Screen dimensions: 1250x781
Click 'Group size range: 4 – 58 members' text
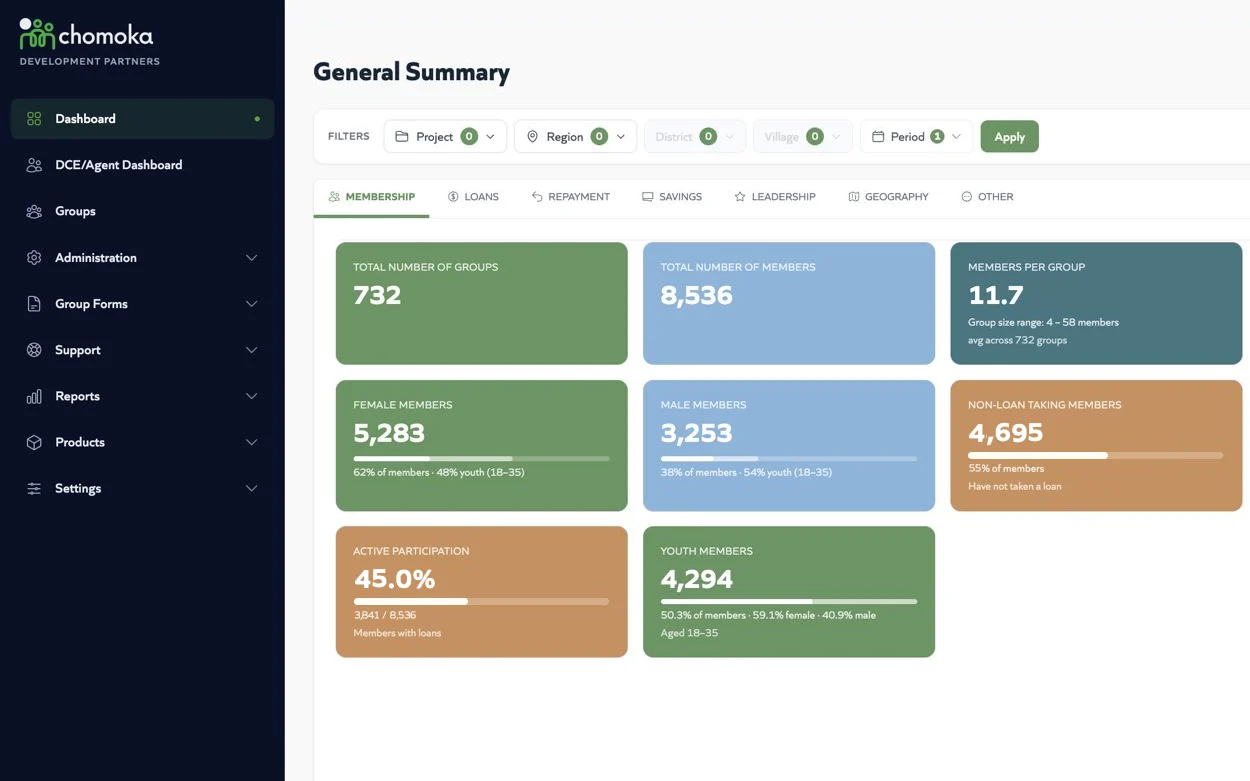pyautogui.click(x=1043, y=323)
